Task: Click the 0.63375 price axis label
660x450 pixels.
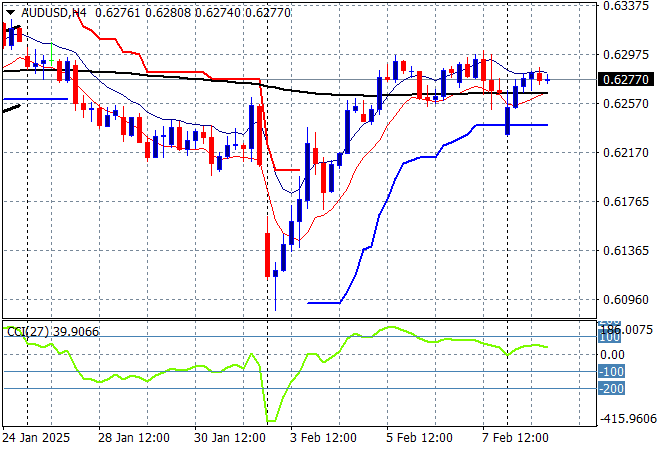Action: coord(626,6)
